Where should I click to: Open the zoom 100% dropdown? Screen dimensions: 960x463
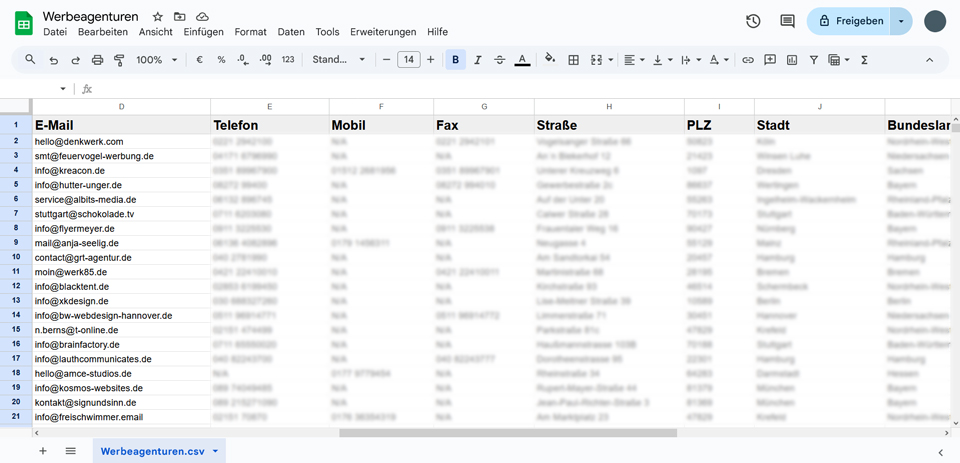157,60
